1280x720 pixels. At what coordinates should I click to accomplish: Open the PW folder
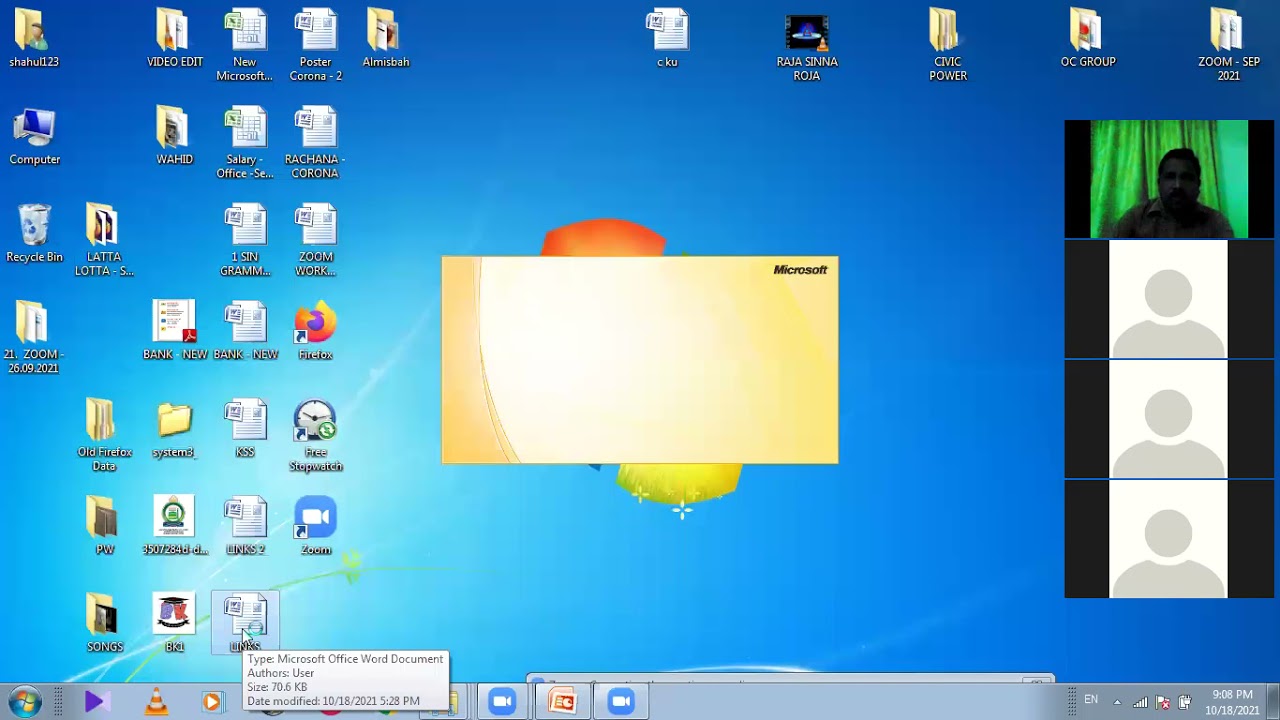pos(103,527)
